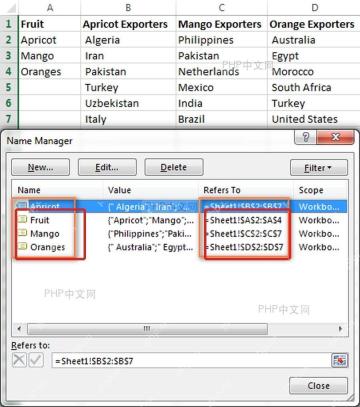This screenshot has width=360, height=407.
Task: Click the select-all corner of the sheet
Action: [x=9, y=7]
